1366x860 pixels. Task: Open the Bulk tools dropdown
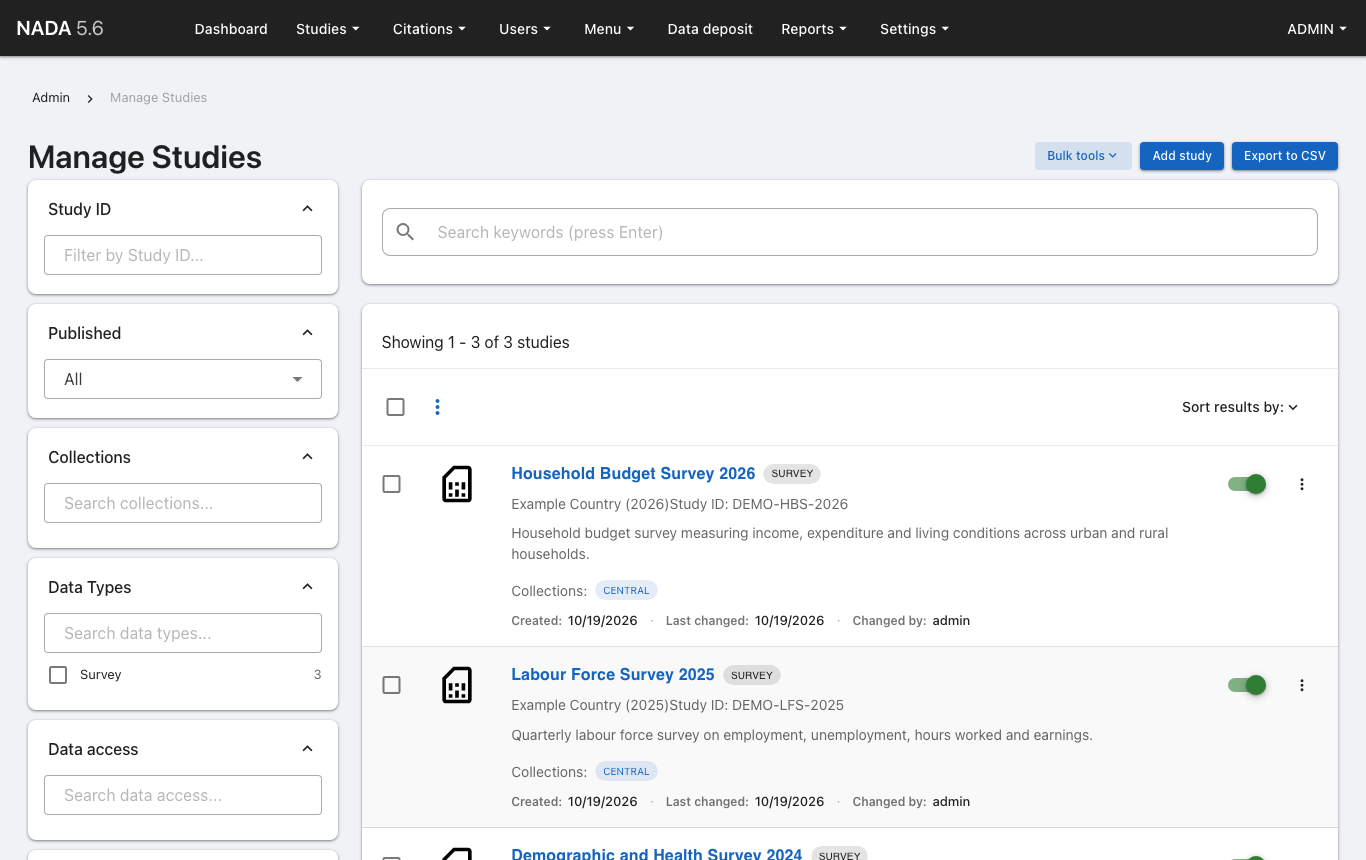[x=1083, y=156]
